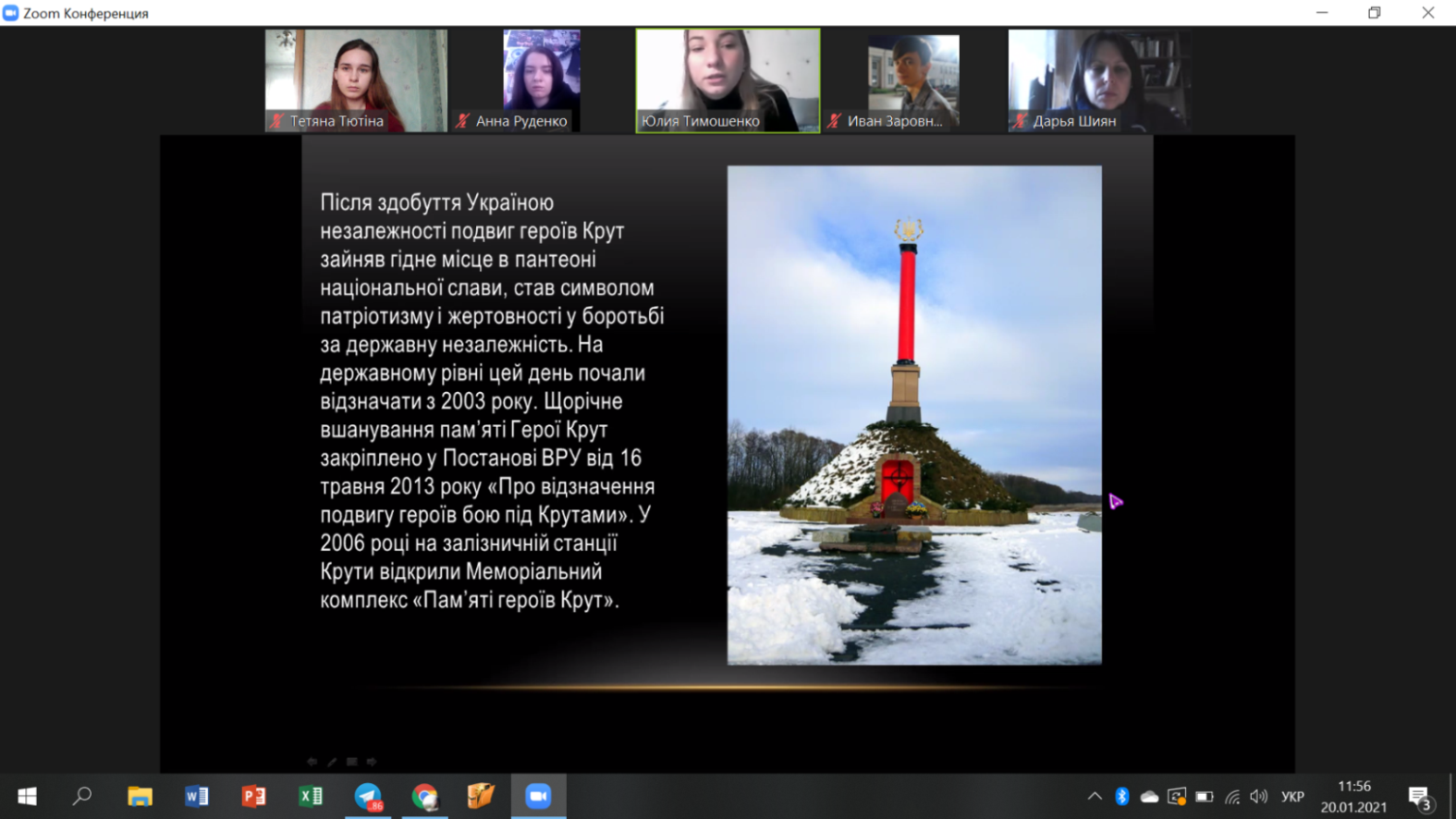Select Юлия Тимошенко video thumbnail
Viewport: 1456px width, 819px height.
(x=728, y=80)
